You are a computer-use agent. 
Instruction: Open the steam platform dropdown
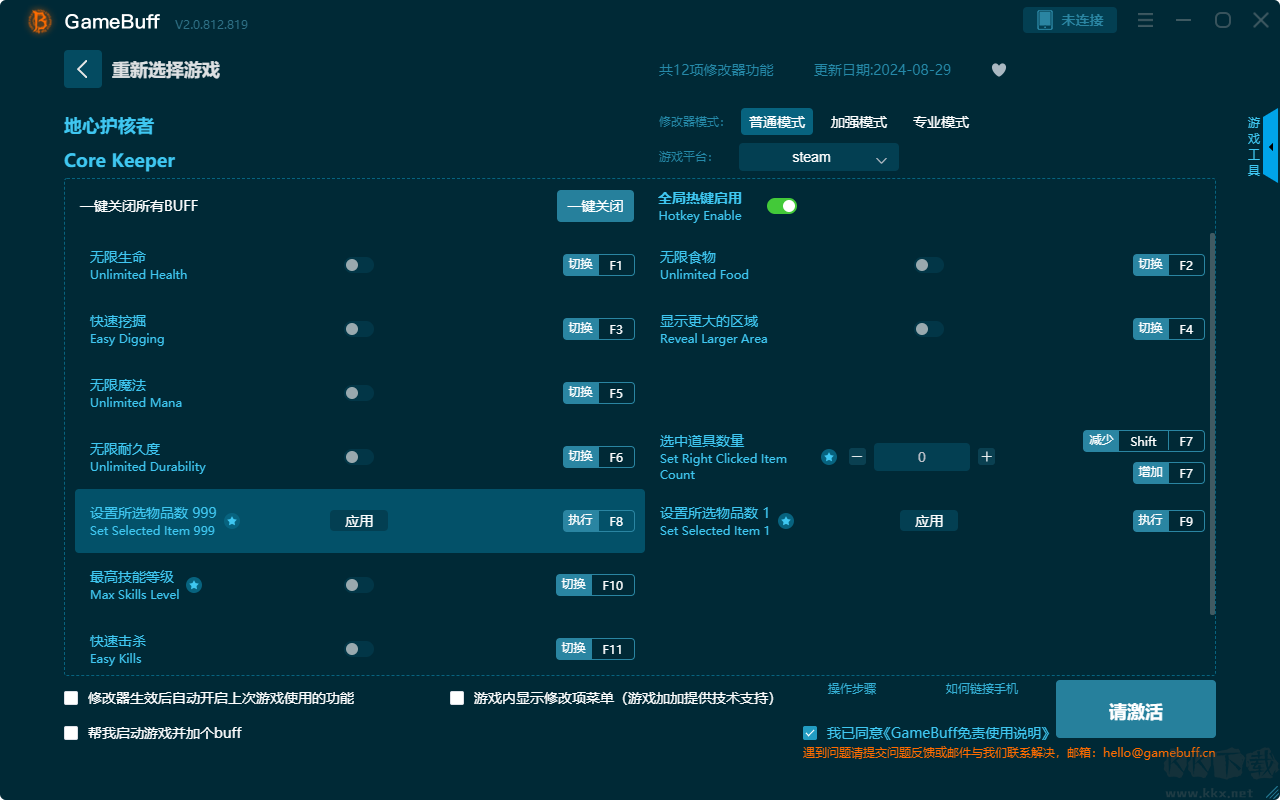(819, 157)
